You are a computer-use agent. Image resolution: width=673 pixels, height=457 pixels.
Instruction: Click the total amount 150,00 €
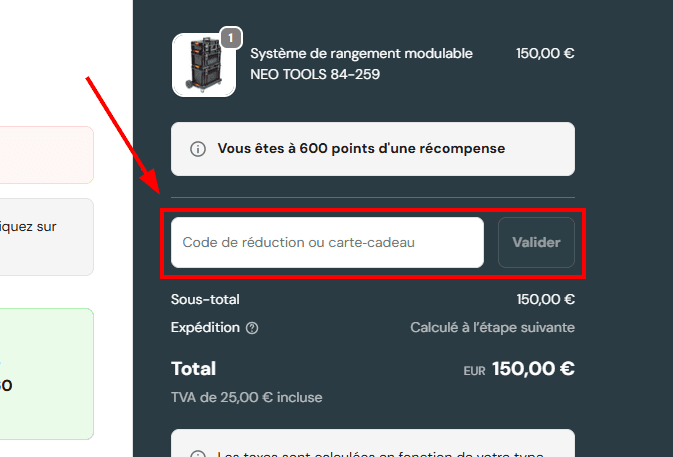533,368
